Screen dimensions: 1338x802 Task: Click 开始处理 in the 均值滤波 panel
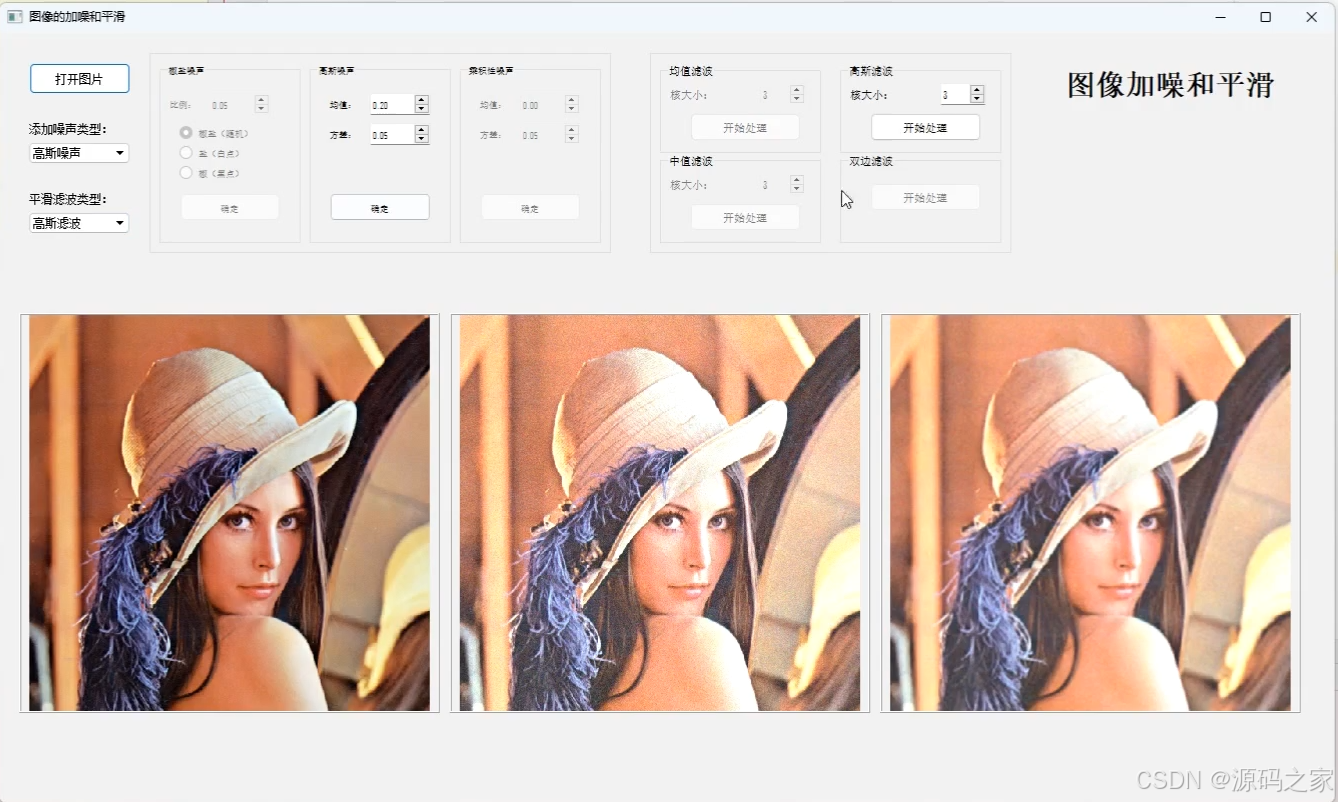click(745, 127)
